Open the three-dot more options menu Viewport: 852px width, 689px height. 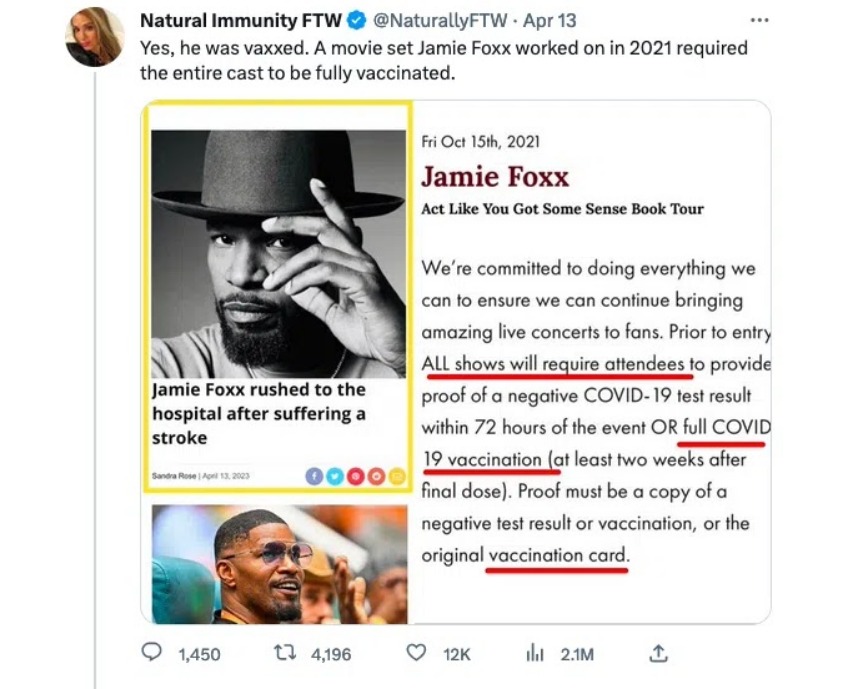click(759, 21)
